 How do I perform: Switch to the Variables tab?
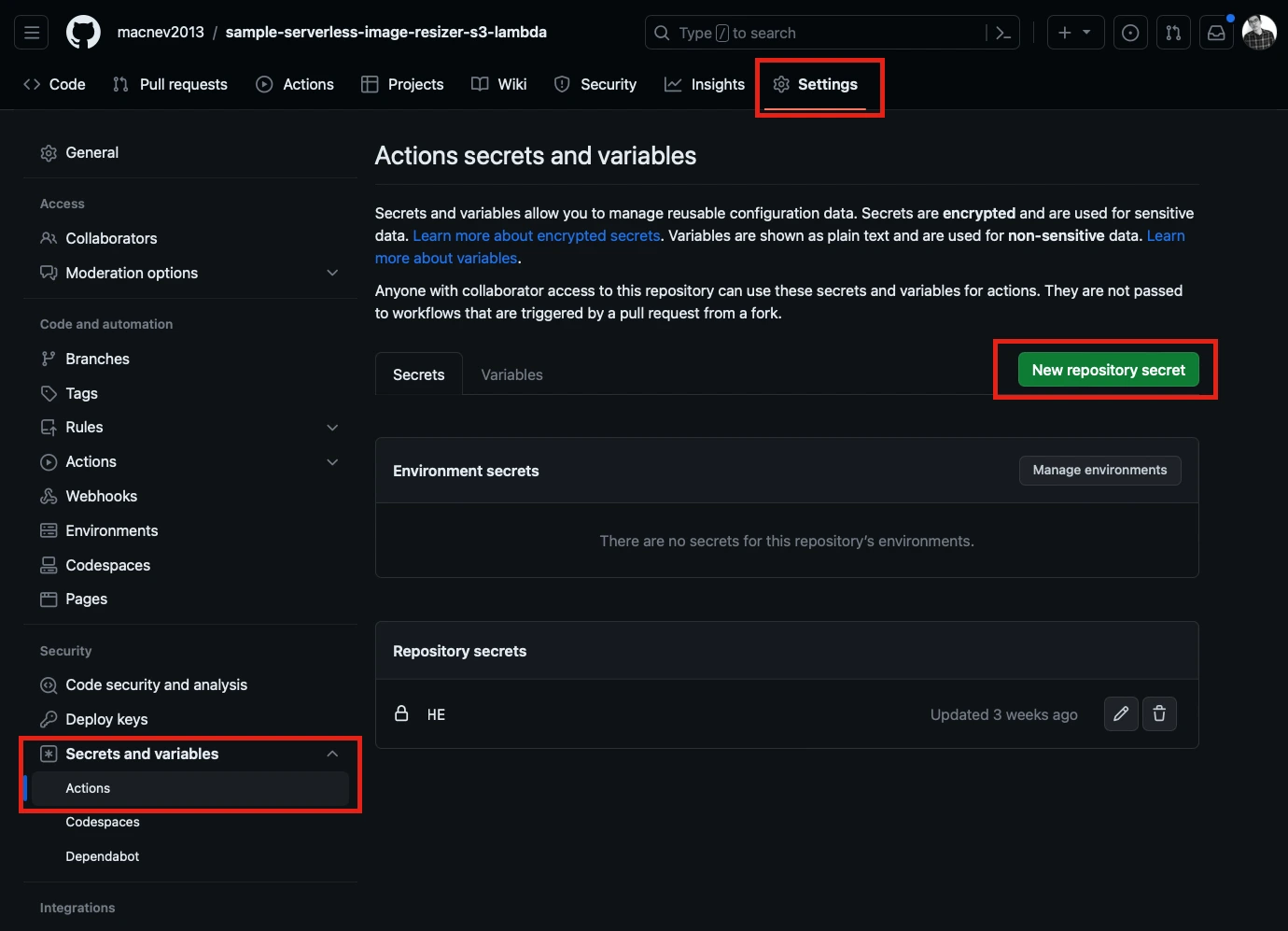click(x=511, y=374)
